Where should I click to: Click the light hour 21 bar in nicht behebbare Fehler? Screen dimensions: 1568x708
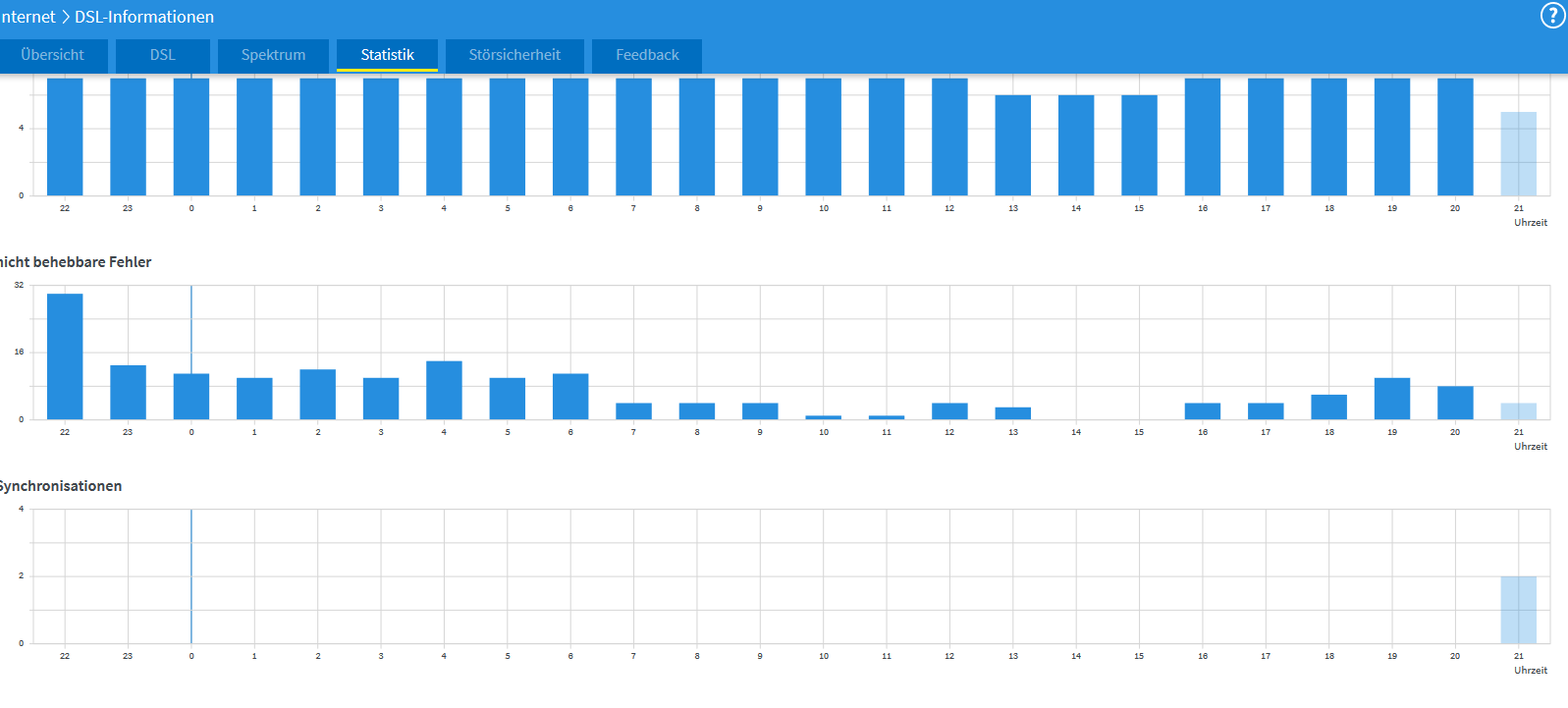pyautogui.click(x=1519, y=411)
